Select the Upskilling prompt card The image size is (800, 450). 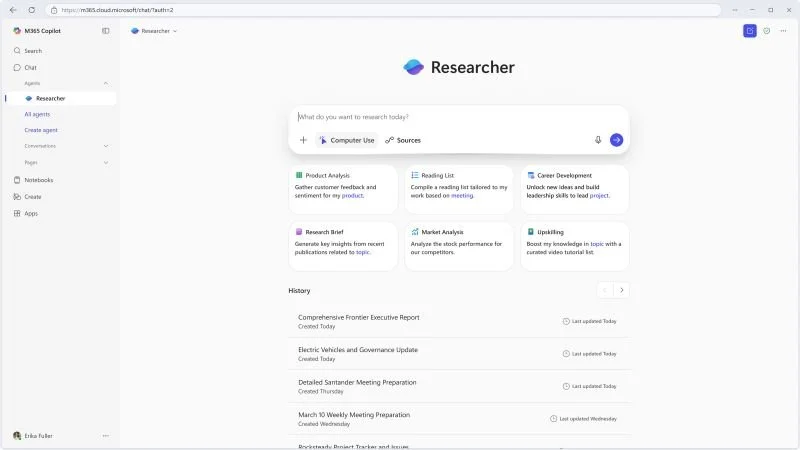574,246
